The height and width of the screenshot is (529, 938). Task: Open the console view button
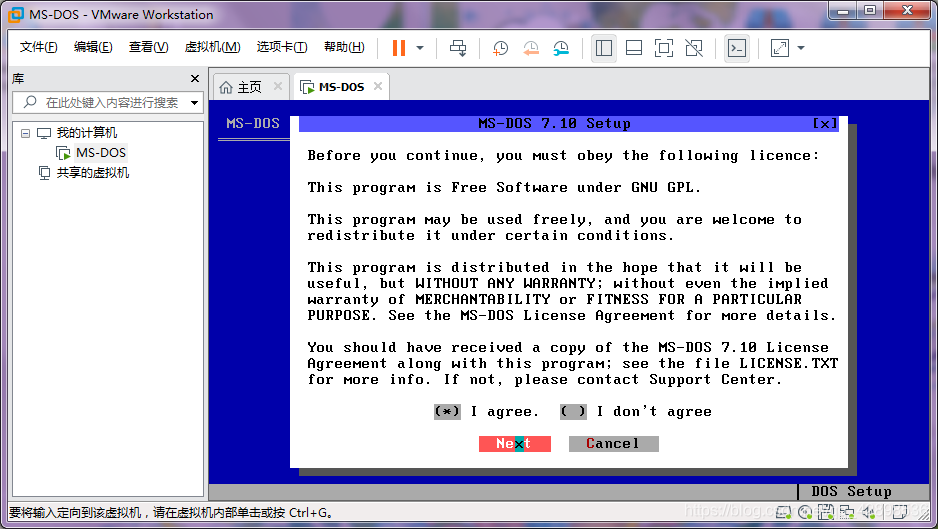point(736,48)
